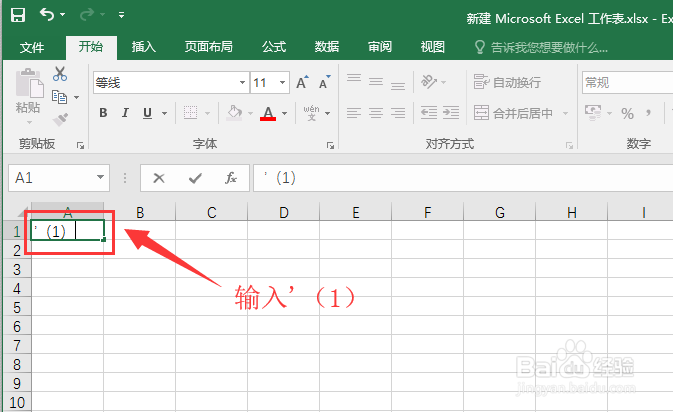Viewport: 673px width, 412px height.
Task: Toggle 自动换行 wrap text
Action: click(507, 82)
